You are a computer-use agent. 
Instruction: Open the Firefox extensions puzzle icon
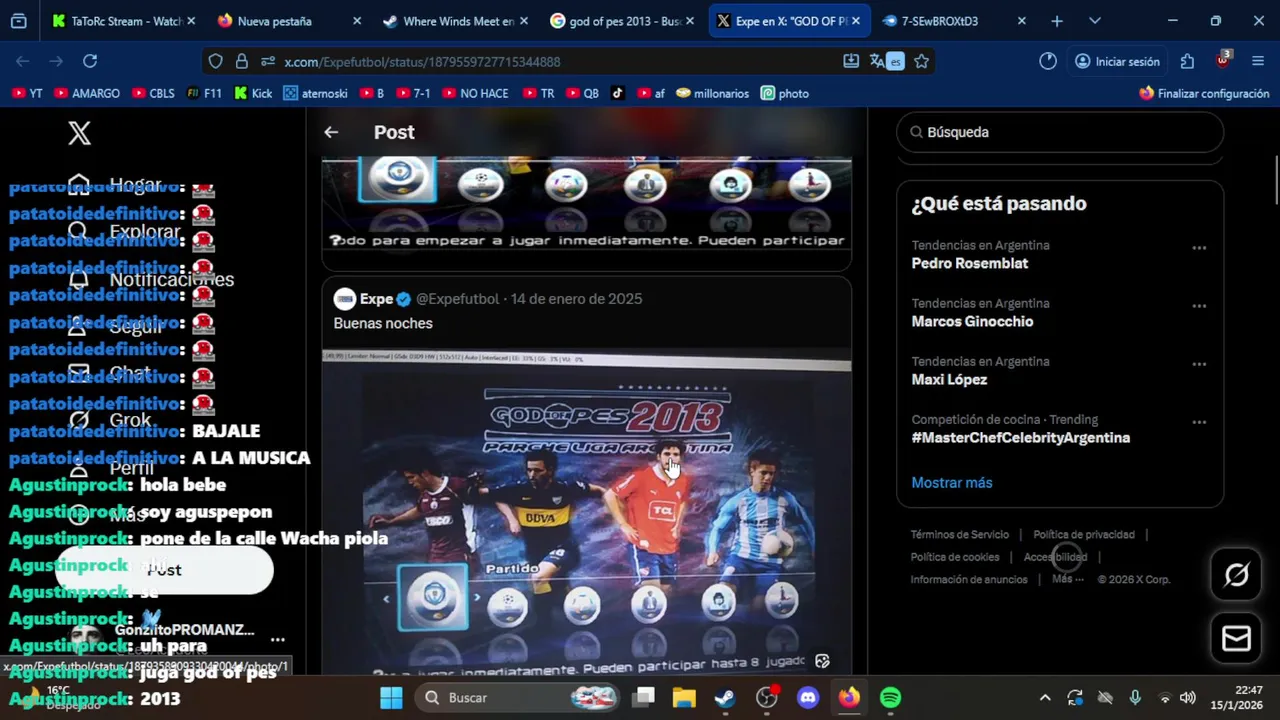click(x=1187, y=61)
